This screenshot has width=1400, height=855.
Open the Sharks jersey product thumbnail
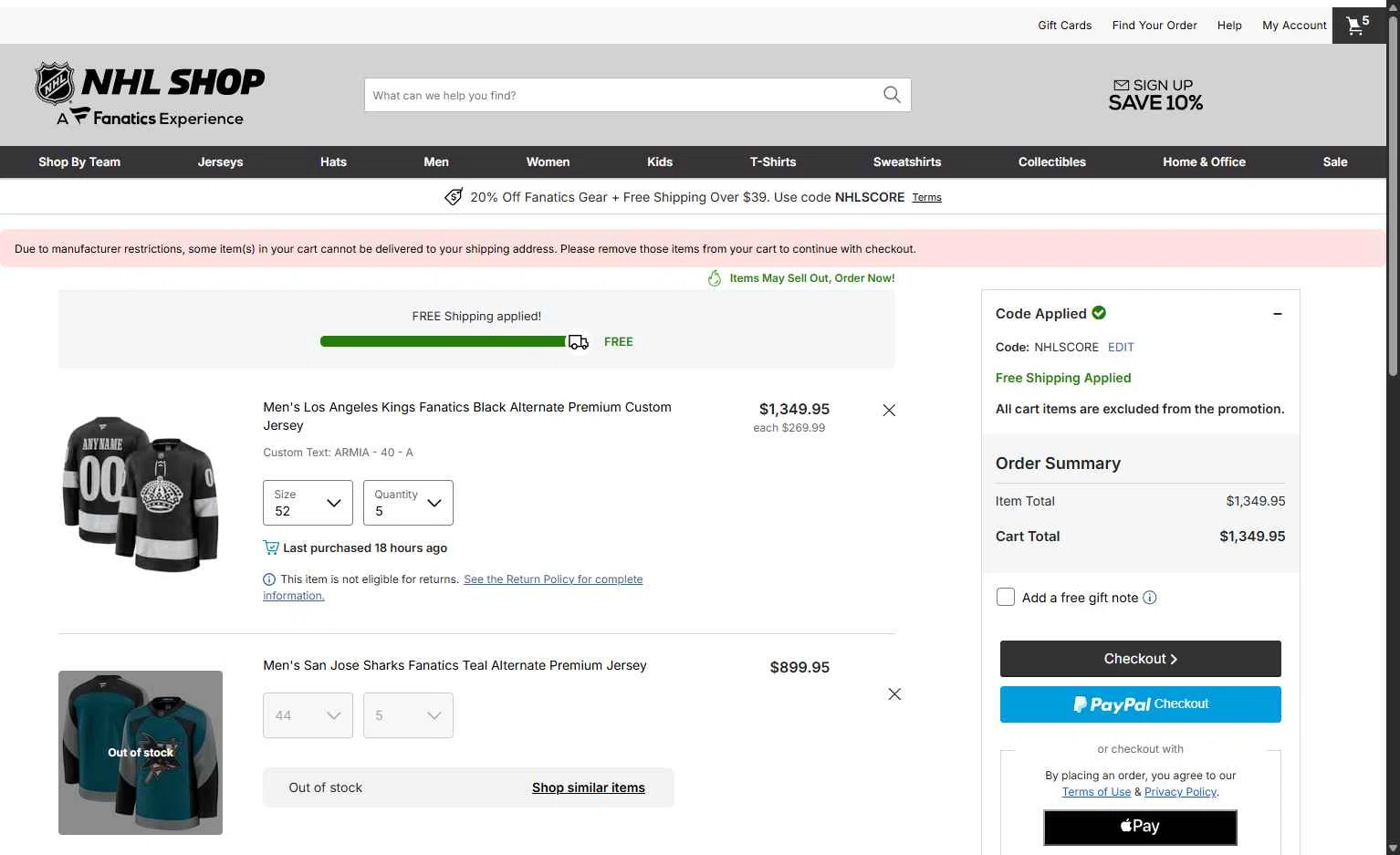click(141, 753)
